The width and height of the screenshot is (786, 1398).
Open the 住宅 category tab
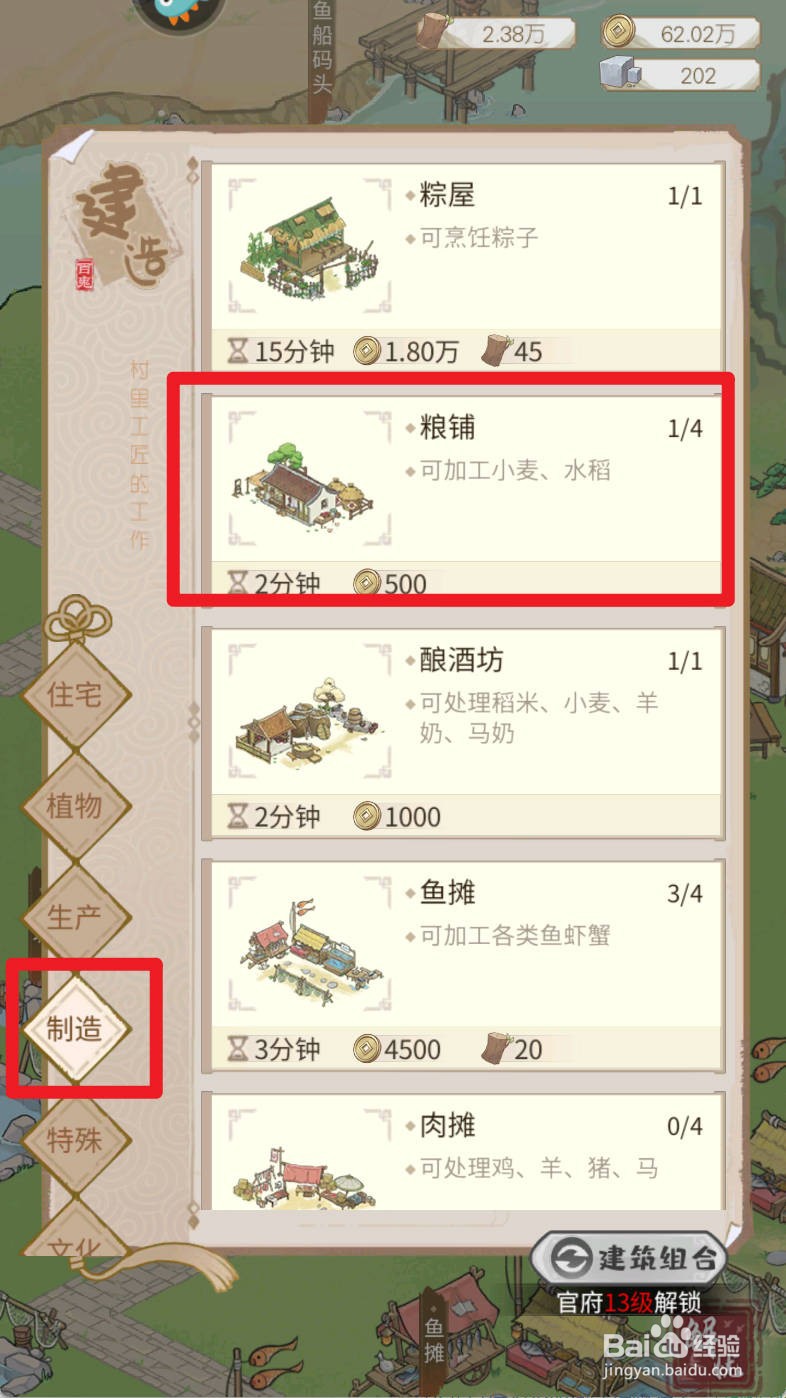click(x=75, y=695)
